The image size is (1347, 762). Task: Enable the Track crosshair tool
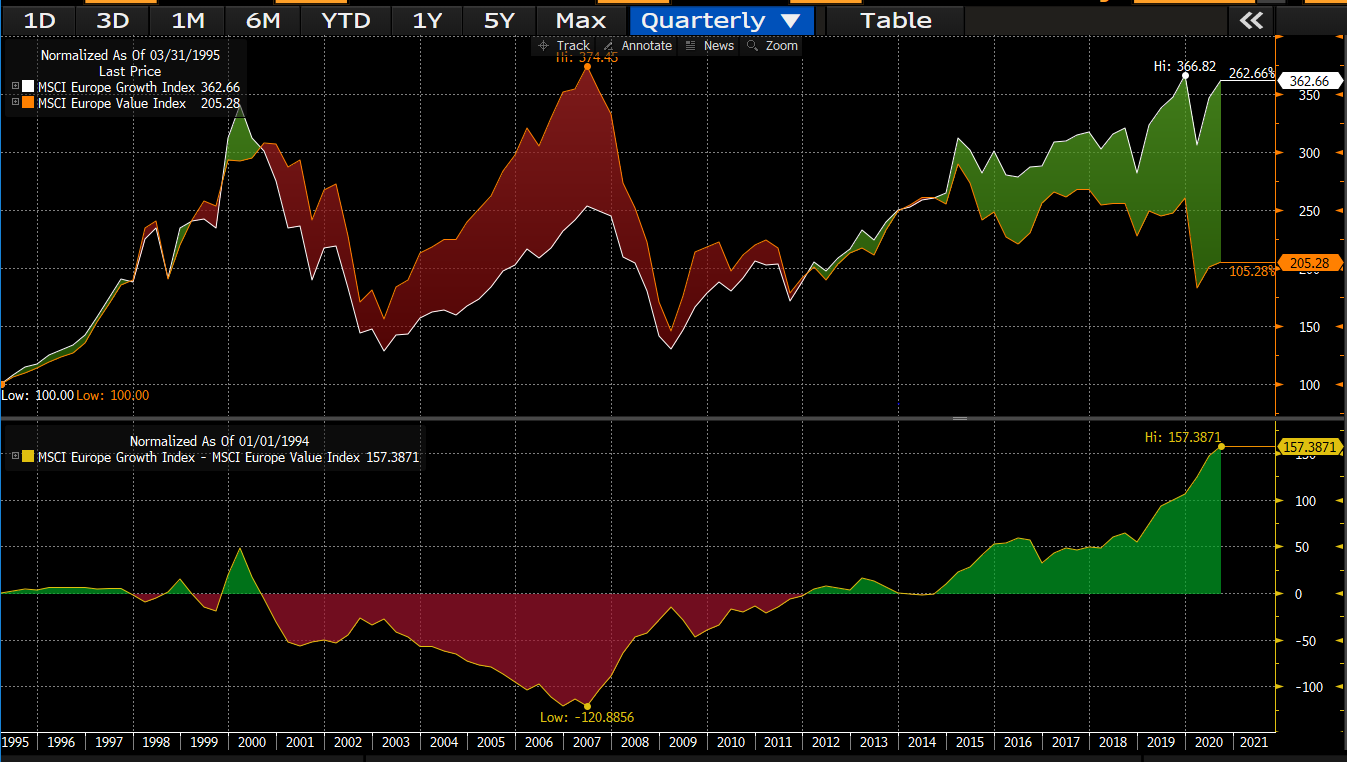pos(564,46)
